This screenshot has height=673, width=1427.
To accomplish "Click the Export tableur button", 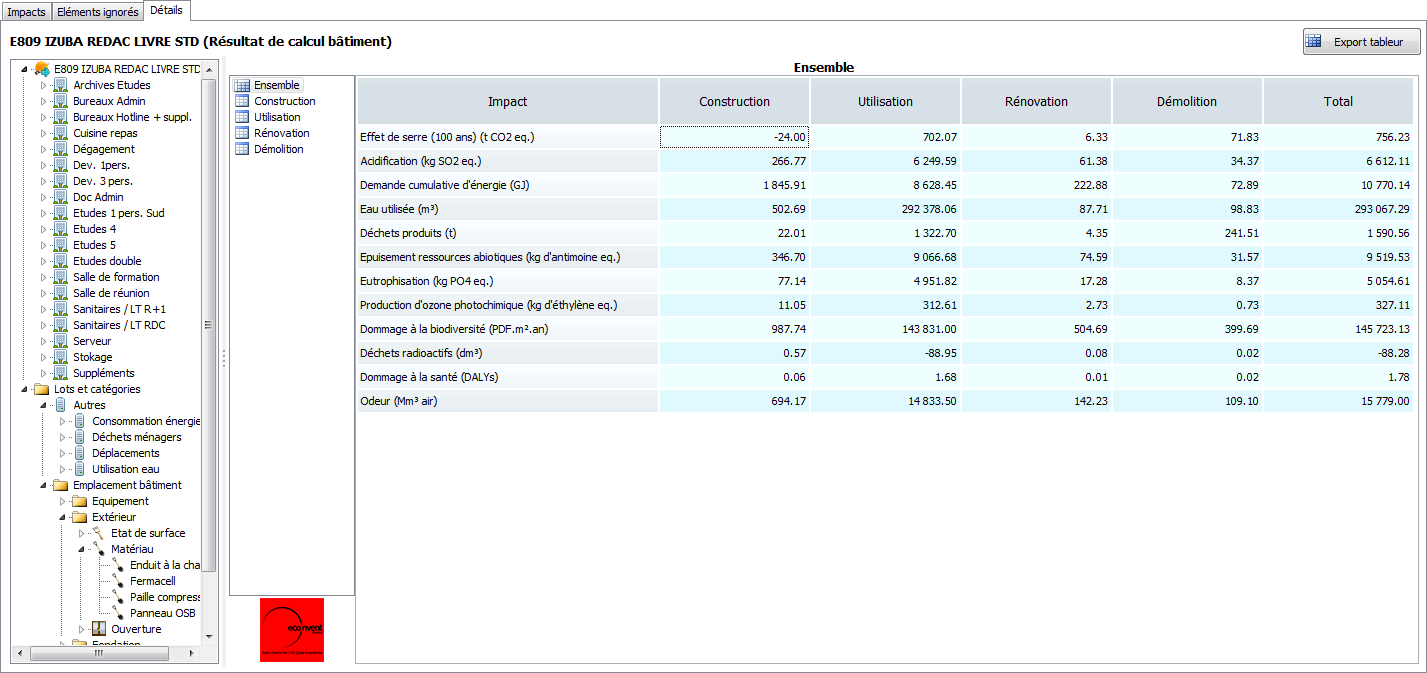I will tap(1361, 42).
